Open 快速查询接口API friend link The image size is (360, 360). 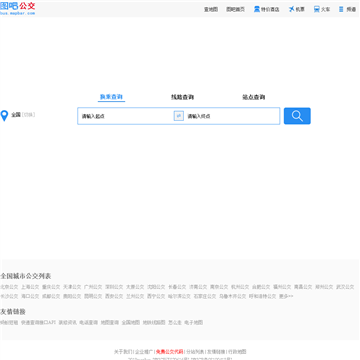point(38,322)
